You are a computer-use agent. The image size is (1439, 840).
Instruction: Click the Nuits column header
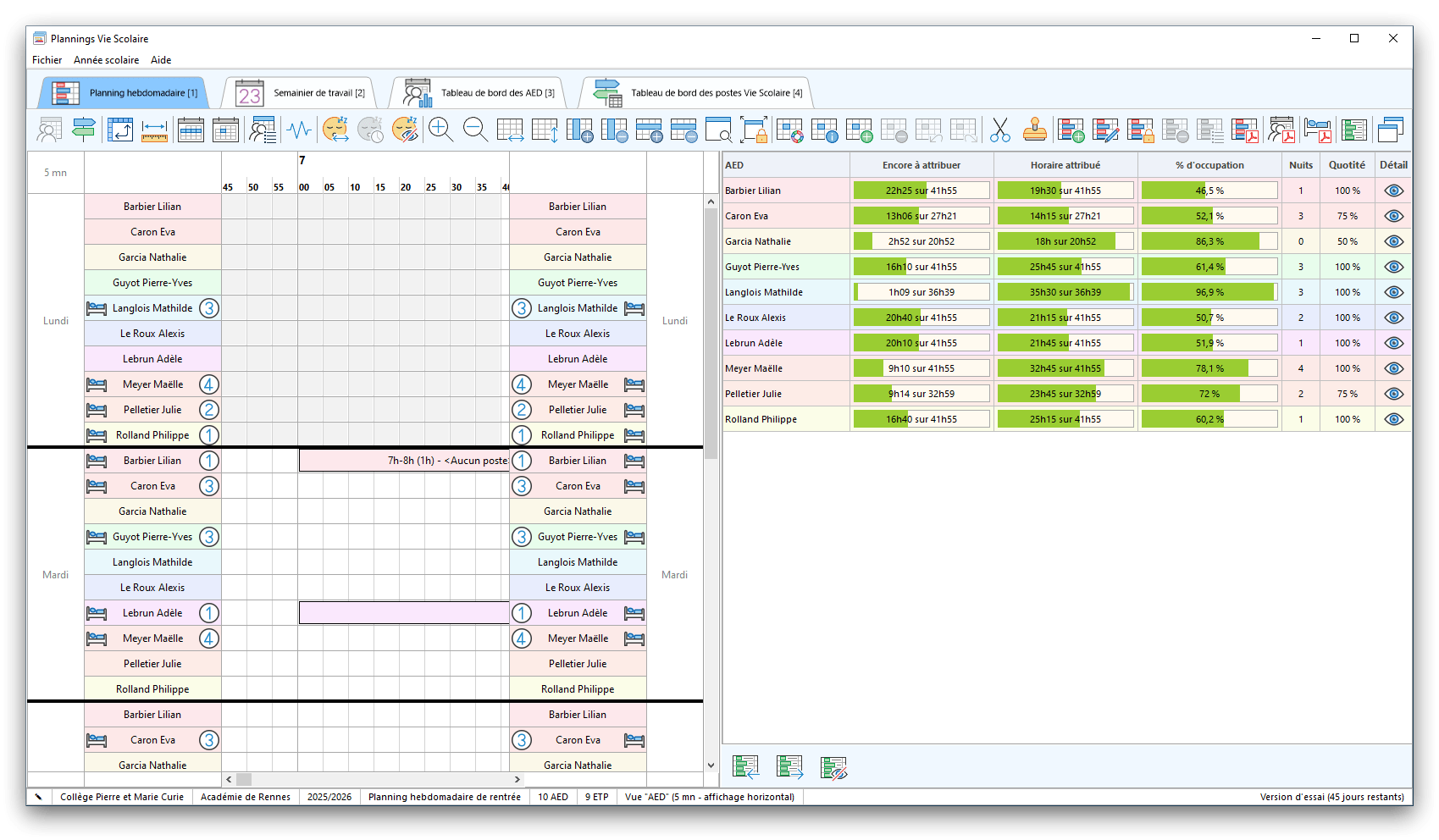1300,165
